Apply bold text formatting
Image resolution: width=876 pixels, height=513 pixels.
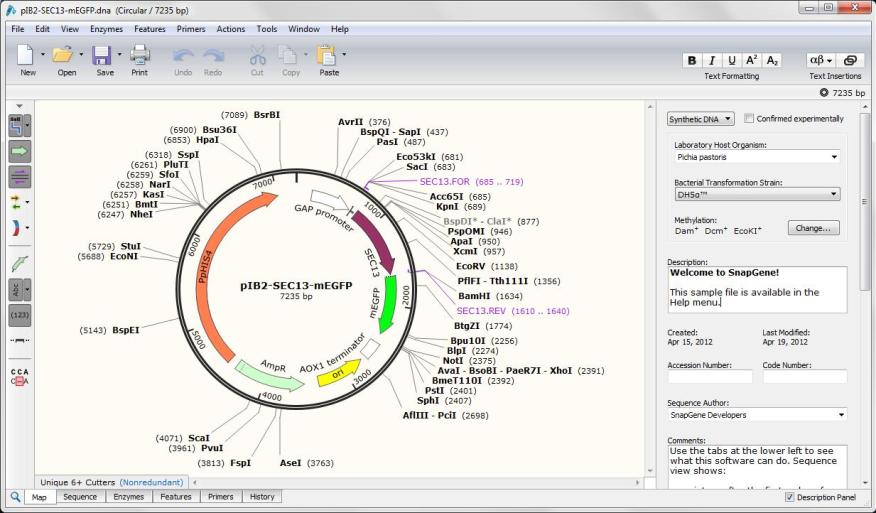(x=692, y=60)
